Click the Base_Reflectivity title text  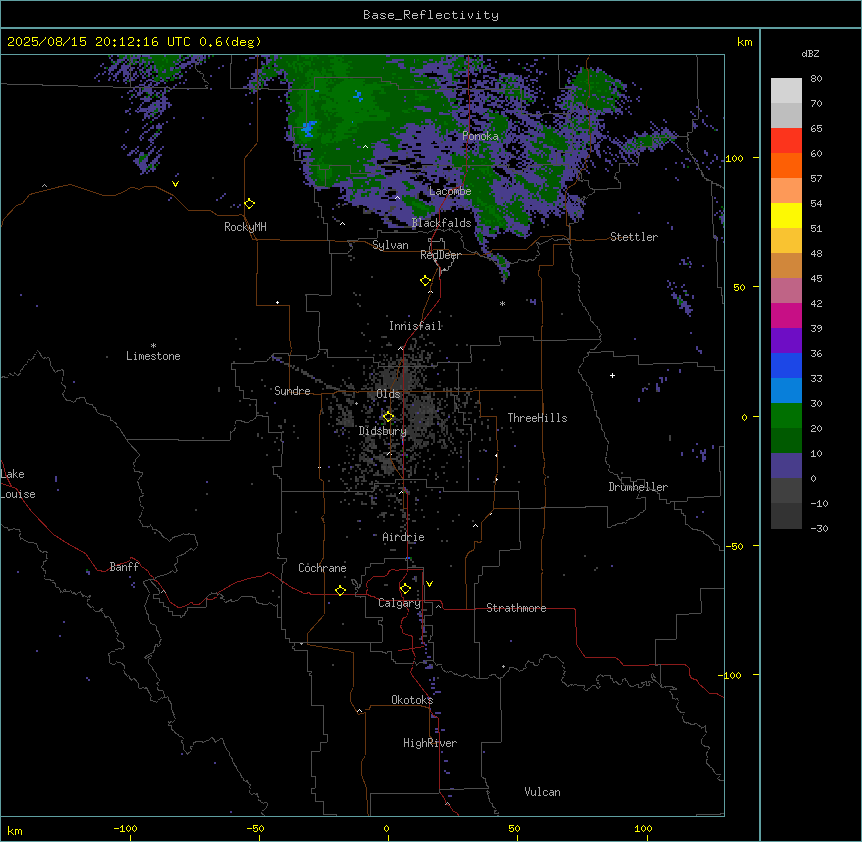[x=431, y=15]
